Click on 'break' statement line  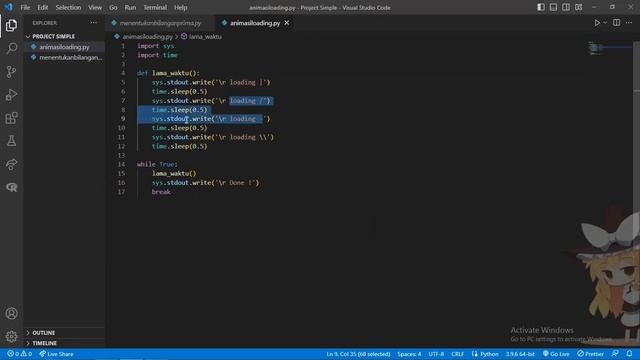click(161, 192)
